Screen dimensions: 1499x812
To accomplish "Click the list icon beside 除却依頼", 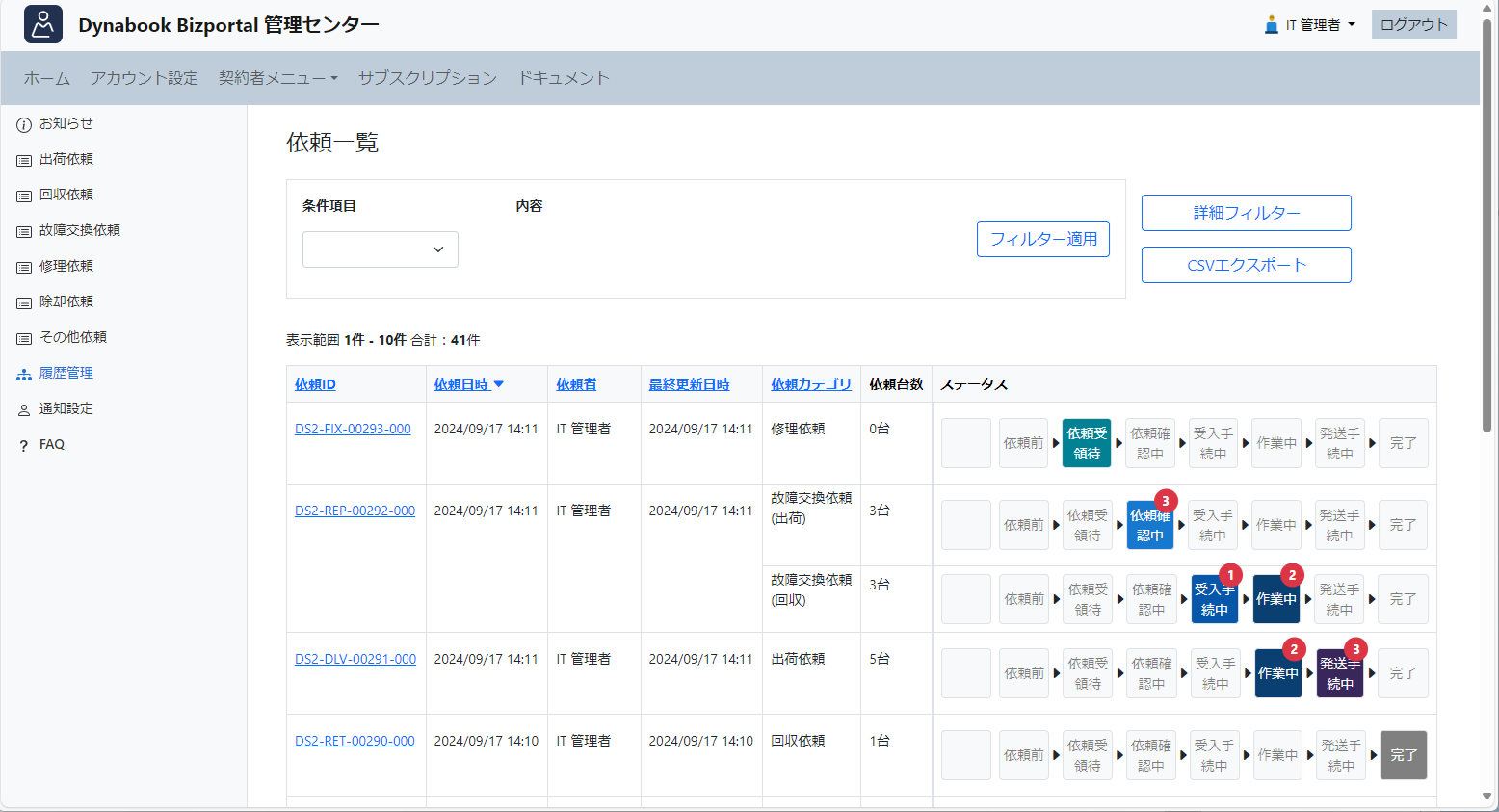I will point(24,302).
